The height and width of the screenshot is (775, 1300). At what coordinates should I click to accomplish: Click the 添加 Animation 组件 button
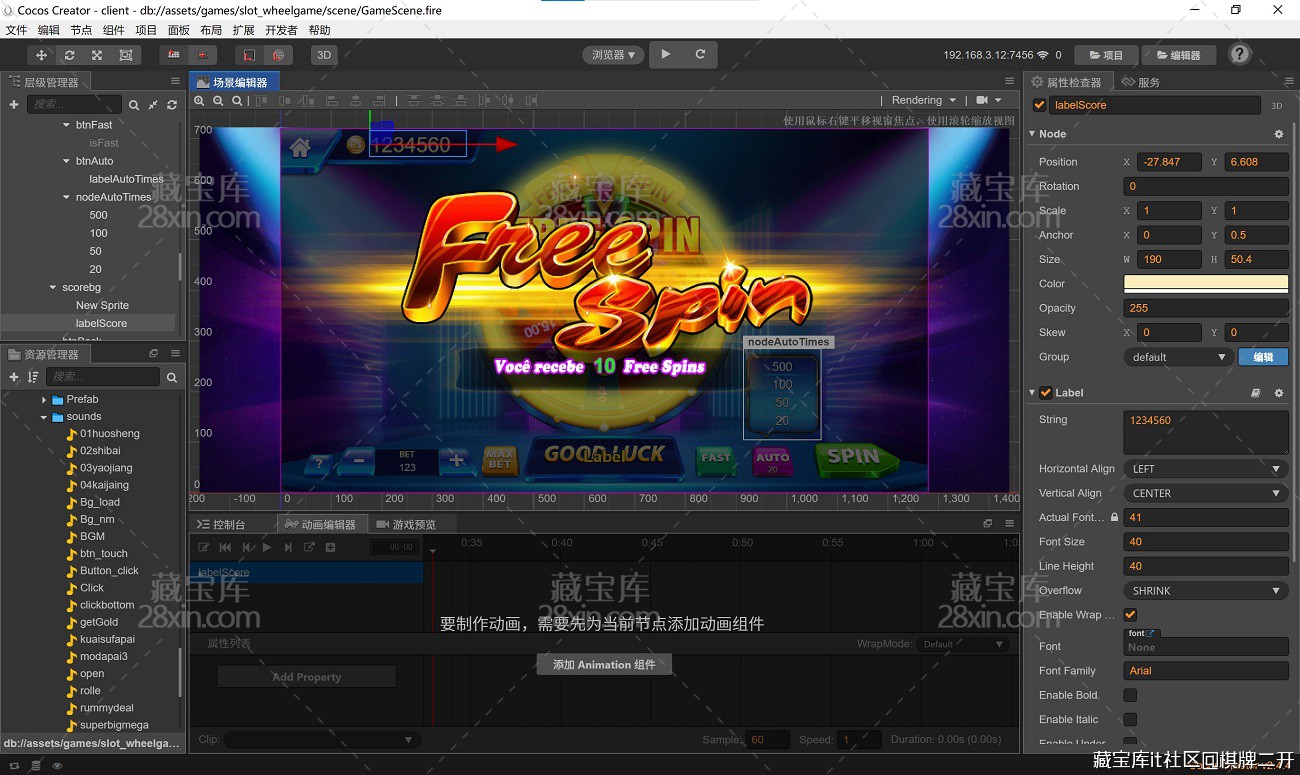point(604,665)
